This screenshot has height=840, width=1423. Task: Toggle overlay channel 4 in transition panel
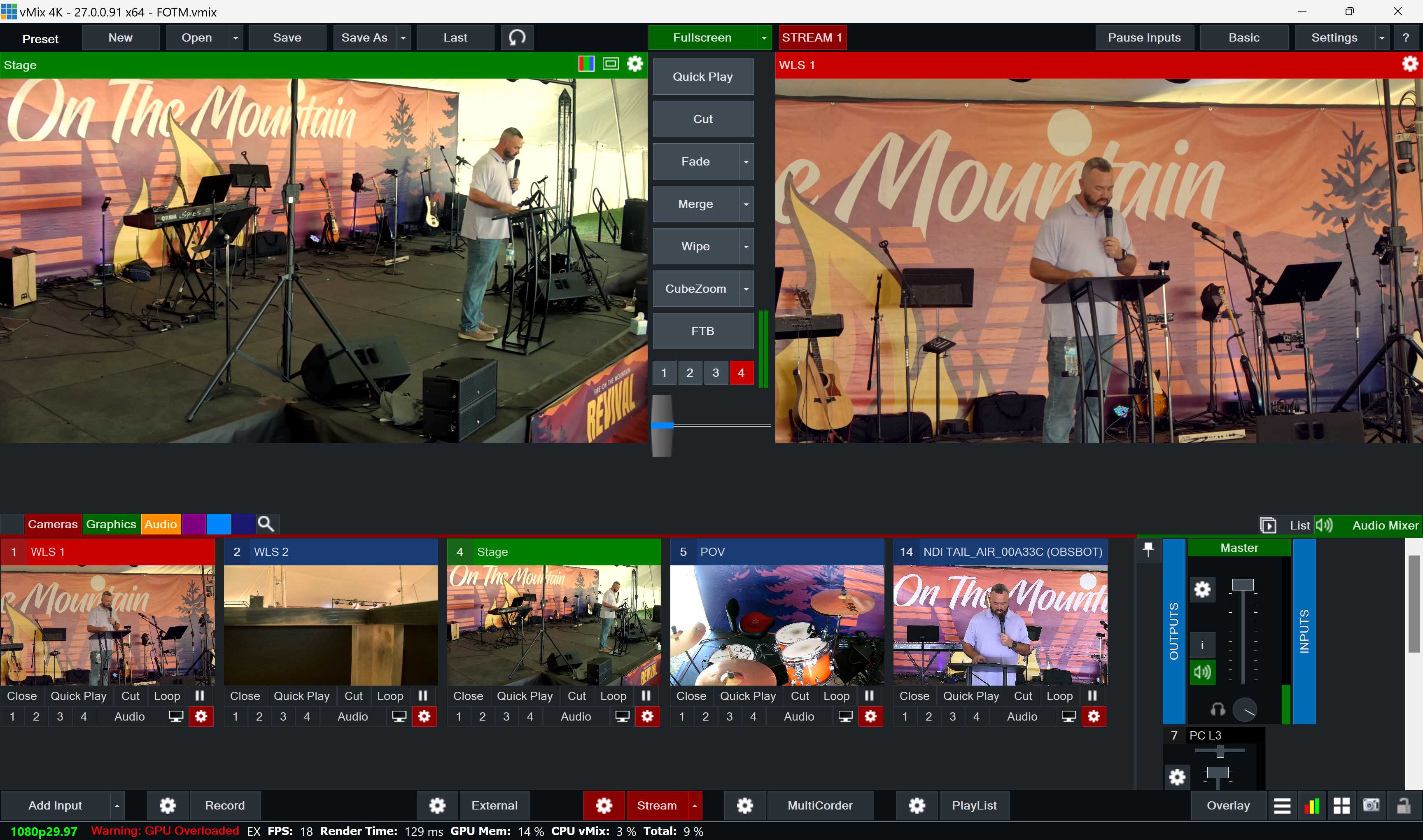(741, 373)
